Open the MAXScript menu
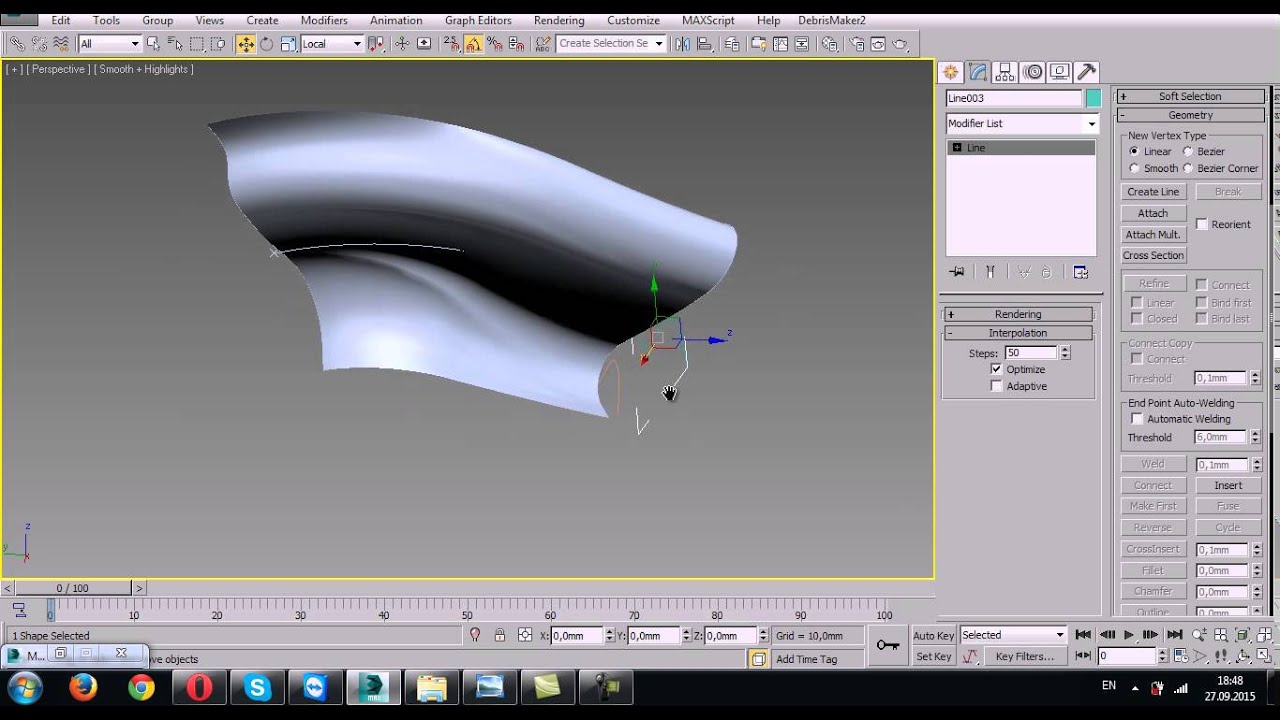The width and height of the screenshot is (1280, 720). point(708,20)
